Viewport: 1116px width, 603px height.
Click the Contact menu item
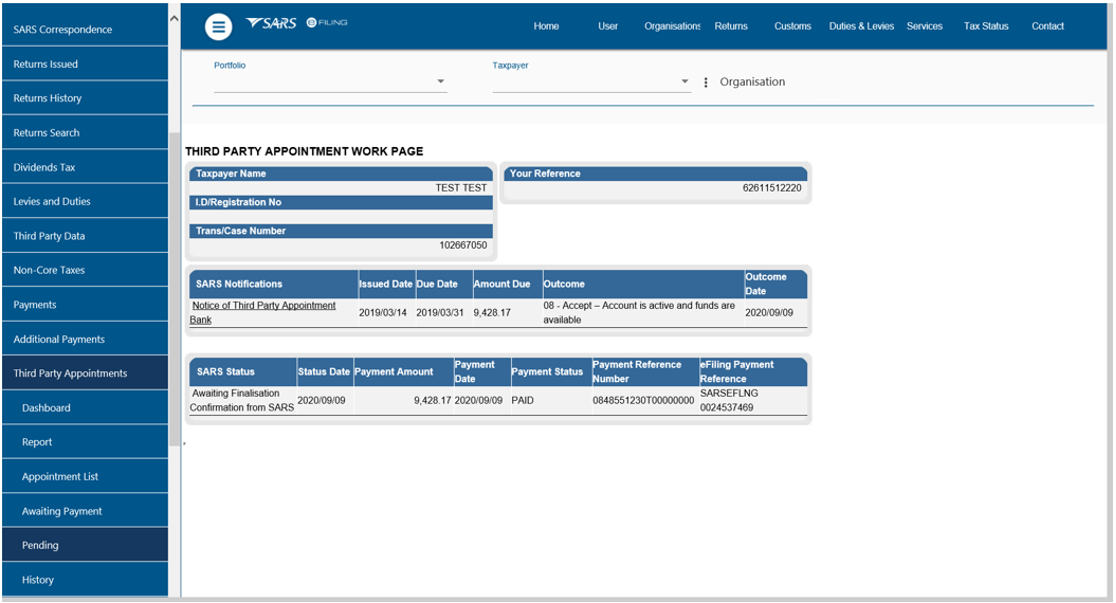click(x=1047, y=27)
